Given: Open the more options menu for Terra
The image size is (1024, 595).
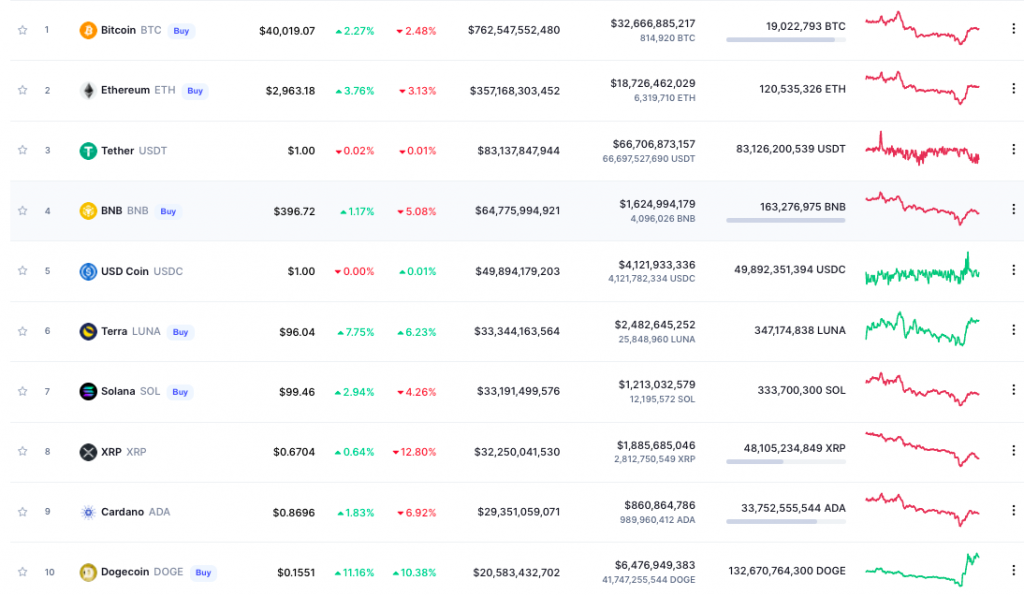Looking at the screenshot, I should click(1013, 330).
